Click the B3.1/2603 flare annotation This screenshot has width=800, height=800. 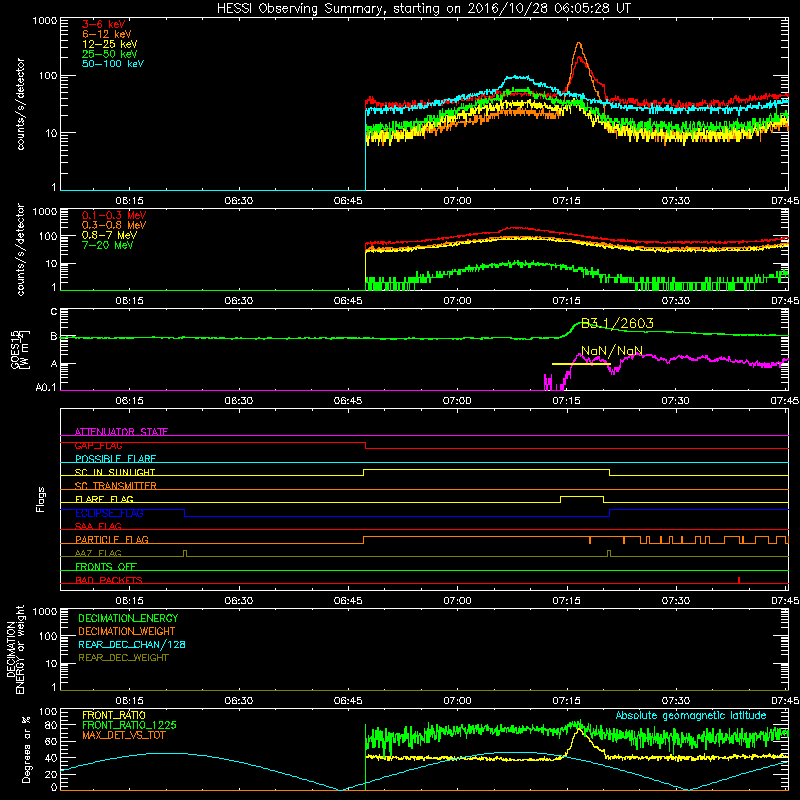pyautogui.click(x=617, y=323)
